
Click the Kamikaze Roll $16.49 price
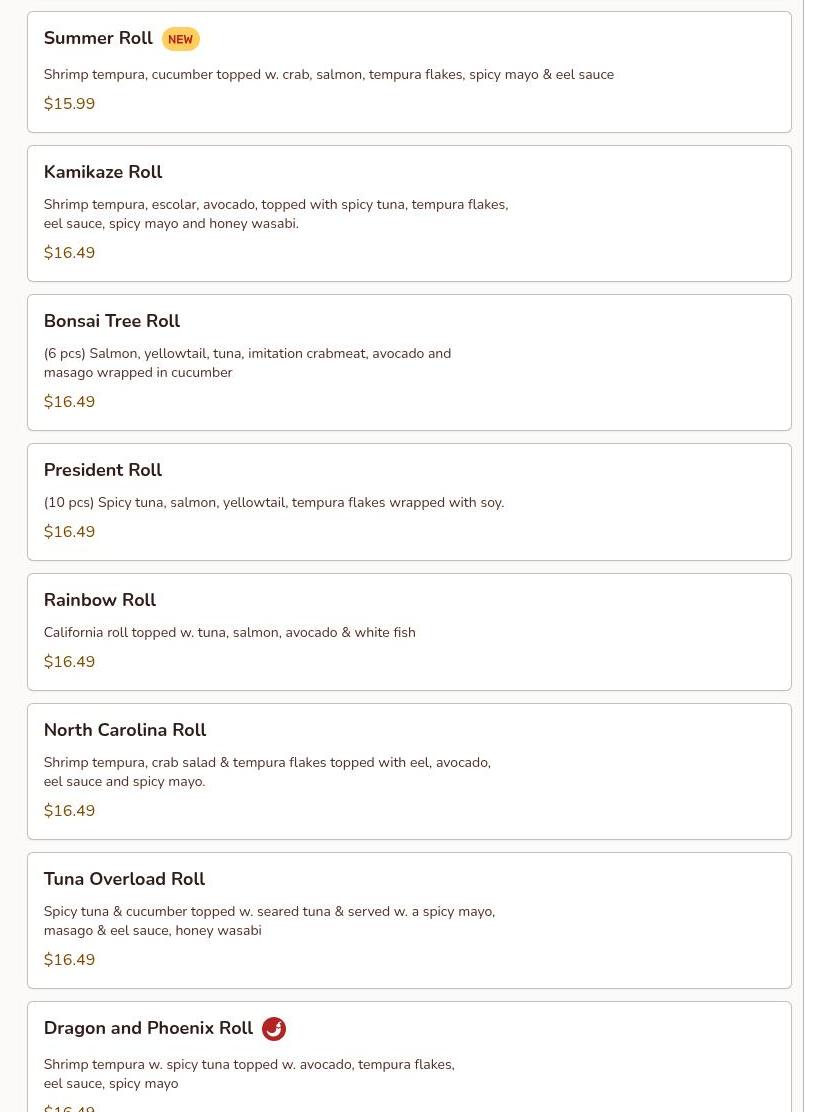point(70,253)
